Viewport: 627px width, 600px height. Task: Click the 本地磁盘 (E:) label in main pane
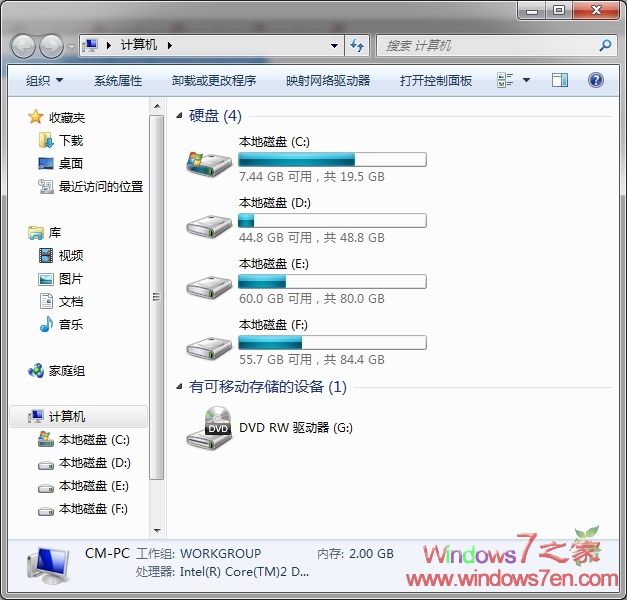[x=274, y=264]
